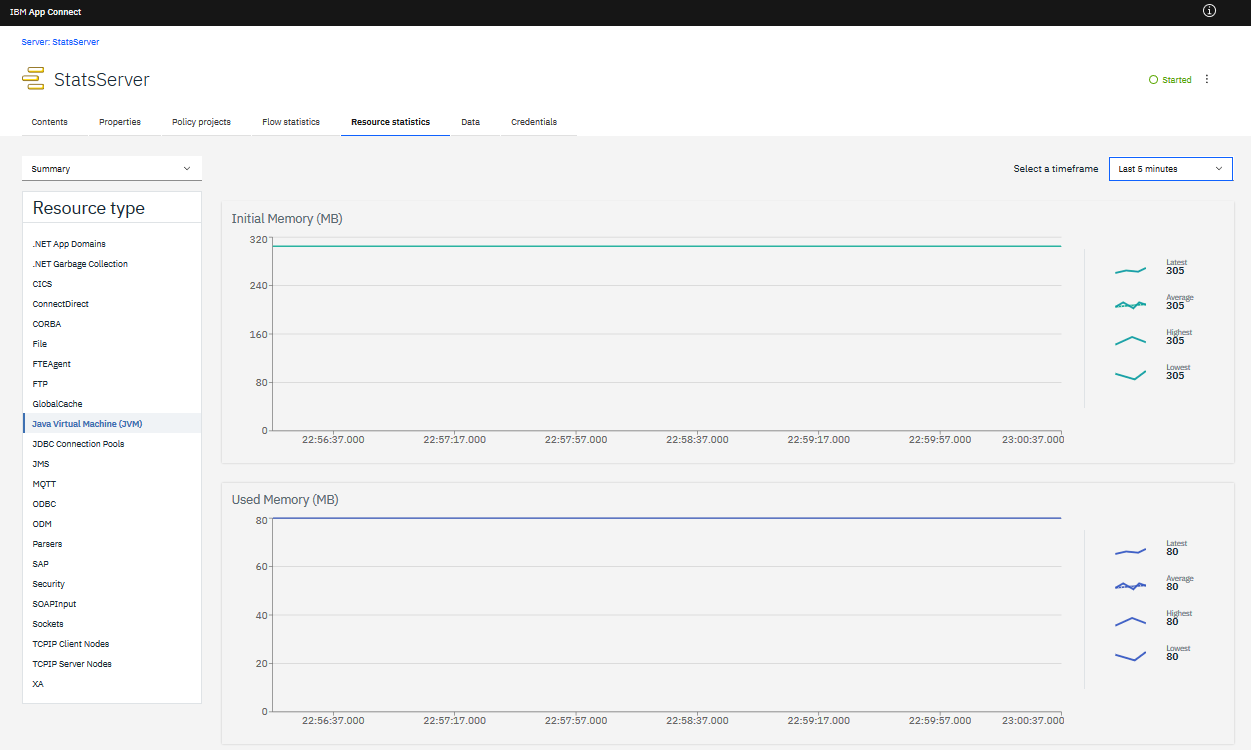This screenshot has height=750, width=1251.
Task: Click Average sparkline icon for Initial Memory
Action: point(1131,305)
